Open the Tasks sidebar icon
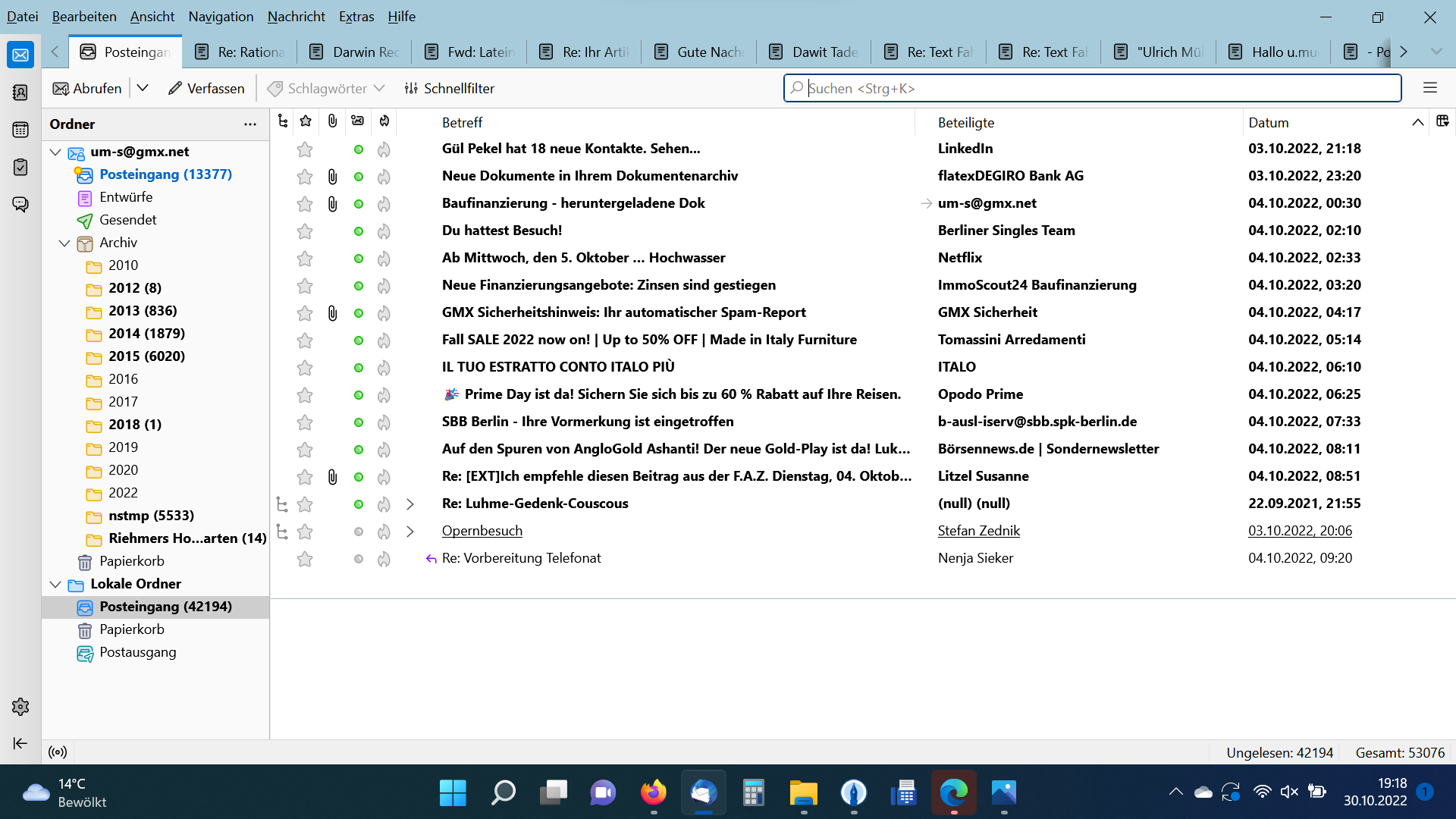This screenshot has height=819, width=1456. point(20,167)
